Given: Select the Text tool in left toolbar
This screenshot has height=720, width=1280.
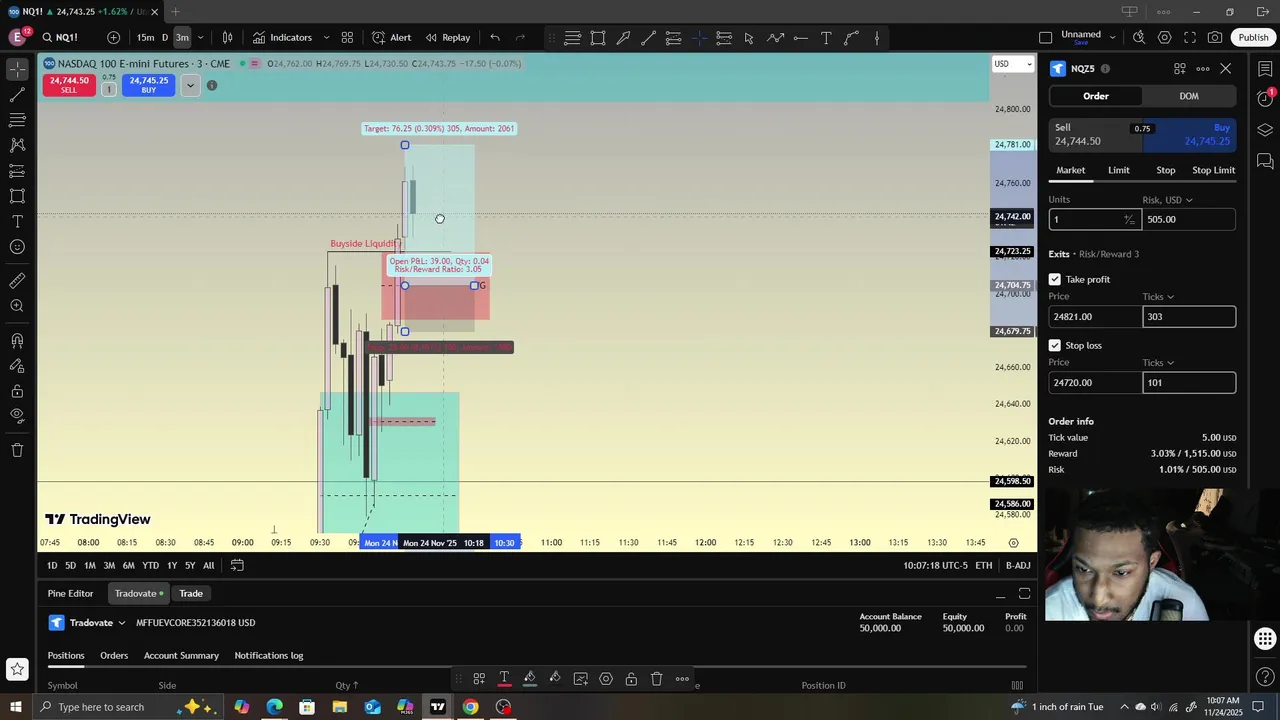Looking at the screenshot, I should click(x=17, y=221).
